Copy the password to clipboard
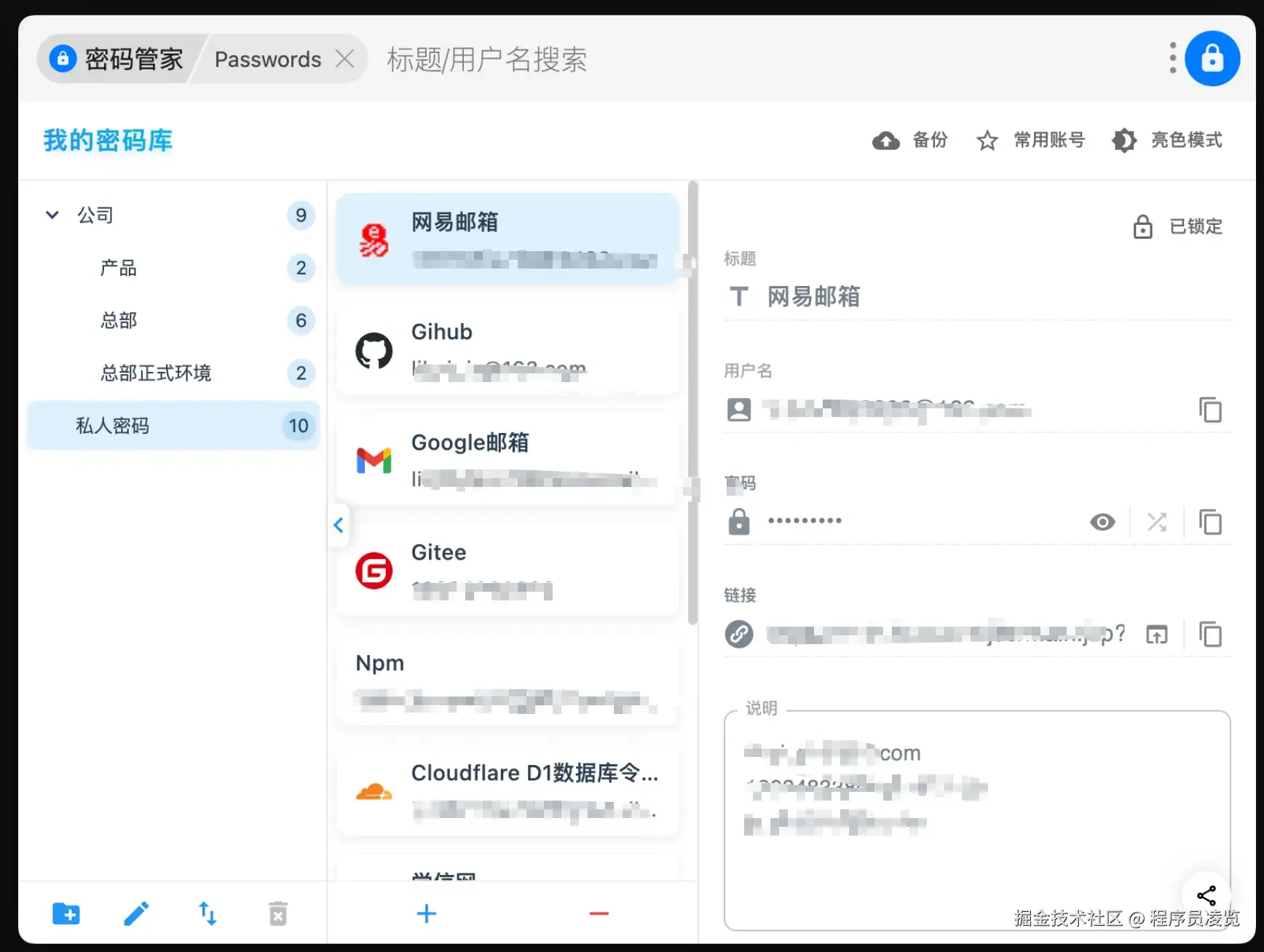The width and height of the screenshot is (1264, 952). tap(1210, 522)
